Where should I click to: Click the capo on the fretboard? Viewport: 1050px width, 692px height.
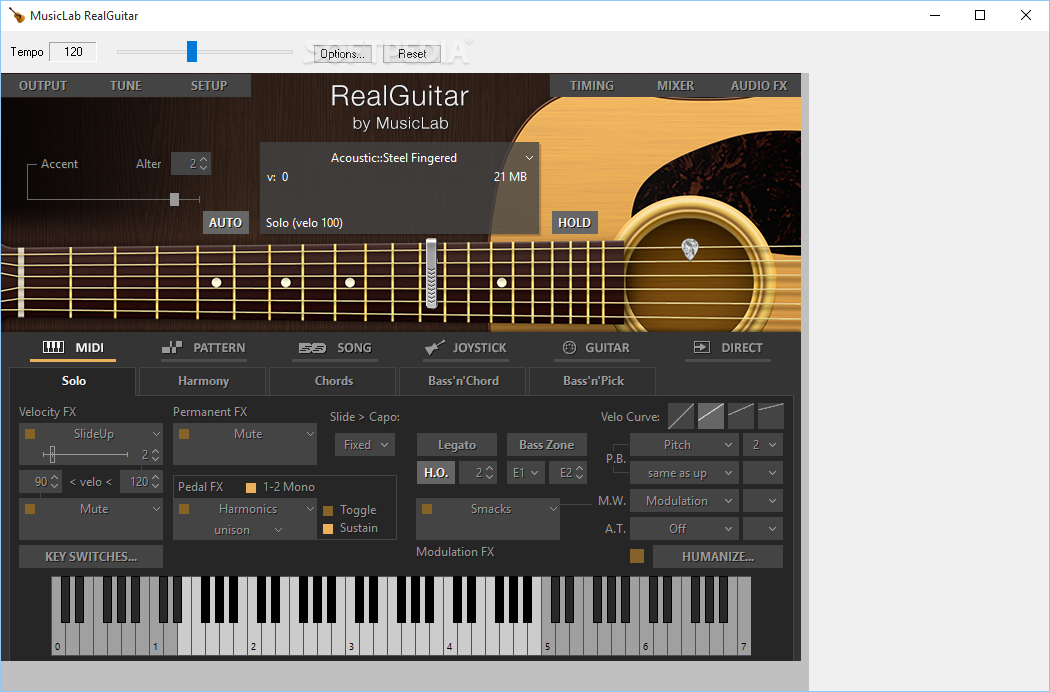(x=431, y=273)
